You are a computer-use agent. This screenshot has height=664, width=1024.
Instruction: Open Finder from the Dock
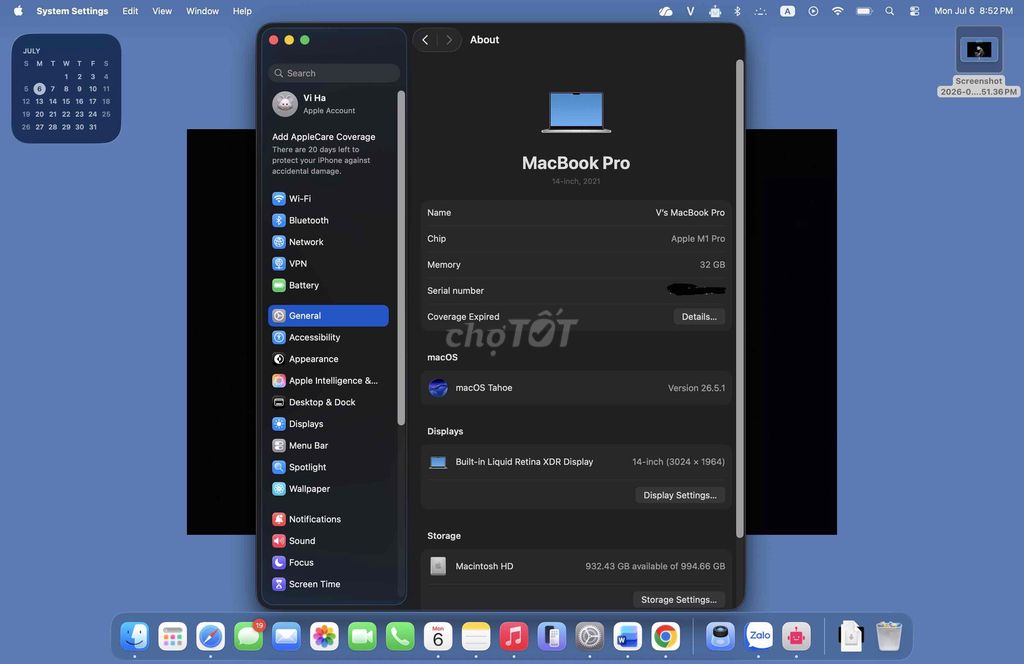(x=135, y=636)
